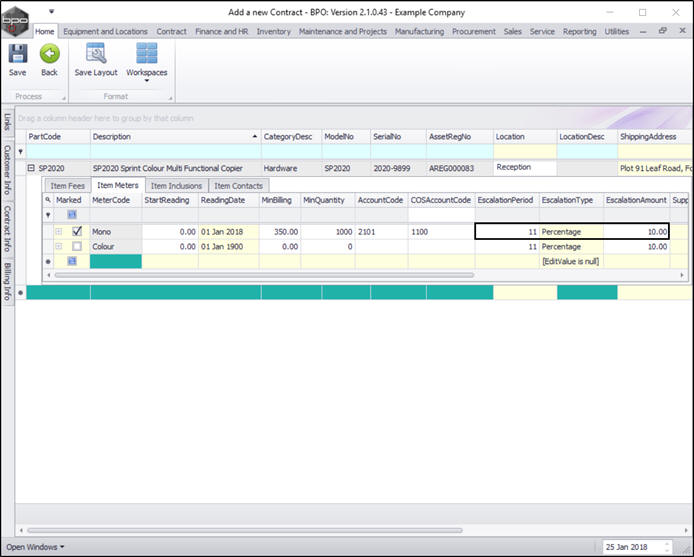The width and height of the screenshot is (694, 557).
Task: Switch to Item Meters tab
Action: click(118, 185)
